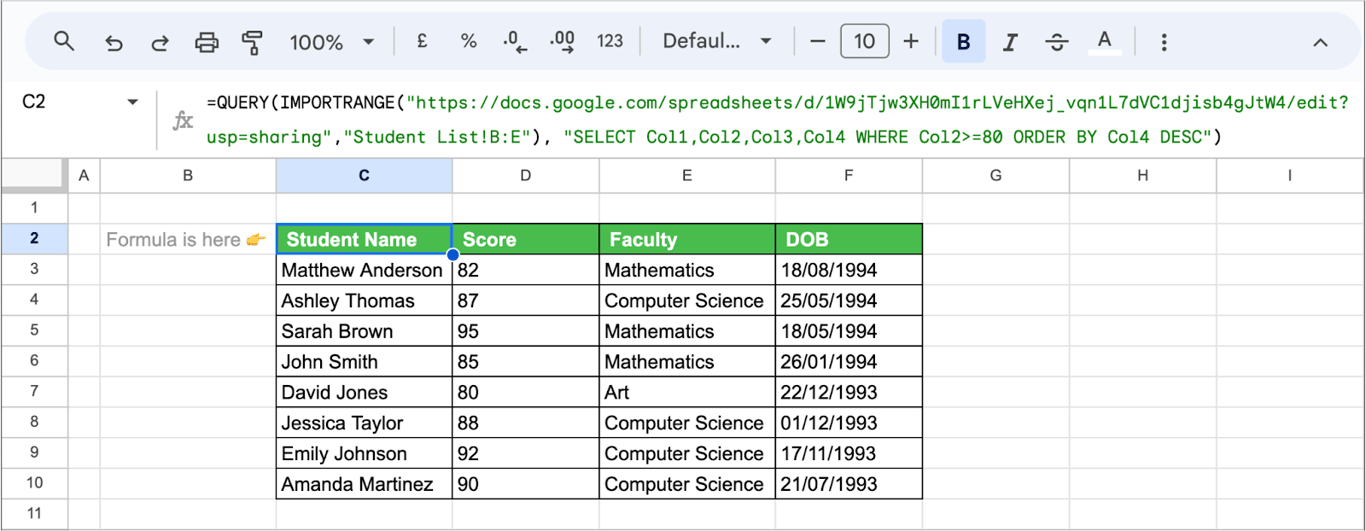Expand the Name box dropdown arrow

(132, 102)
